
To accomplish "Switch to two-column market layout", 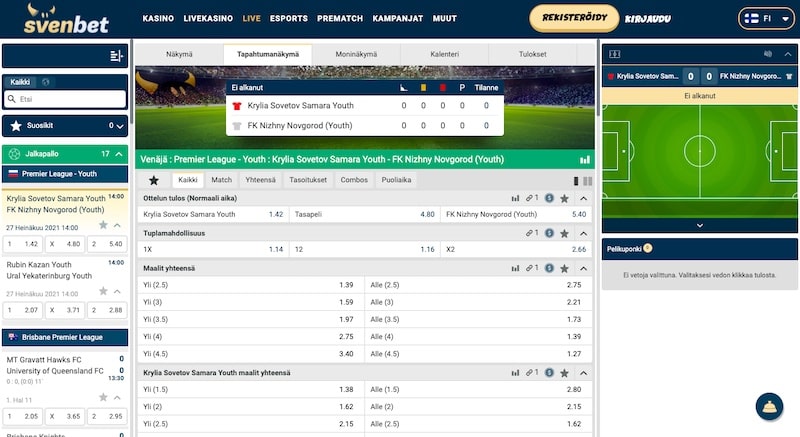I will pyautogui.click(x=588, y=181).
